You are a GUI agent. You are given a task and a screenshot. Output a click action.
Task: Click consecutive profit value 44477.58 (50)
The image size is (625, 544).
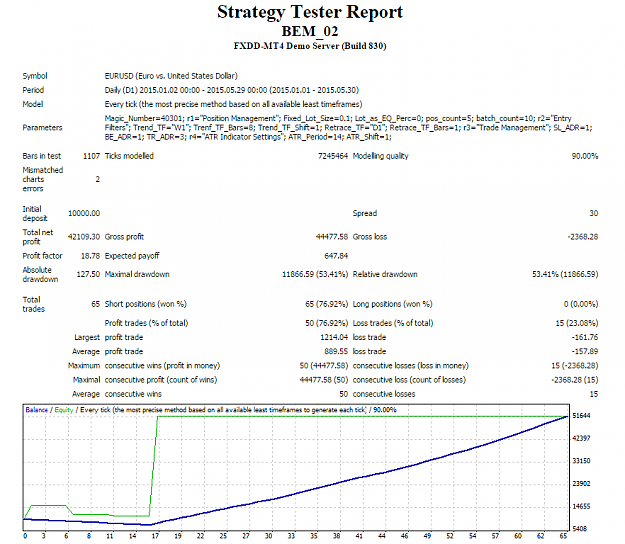tap(324, 380)
